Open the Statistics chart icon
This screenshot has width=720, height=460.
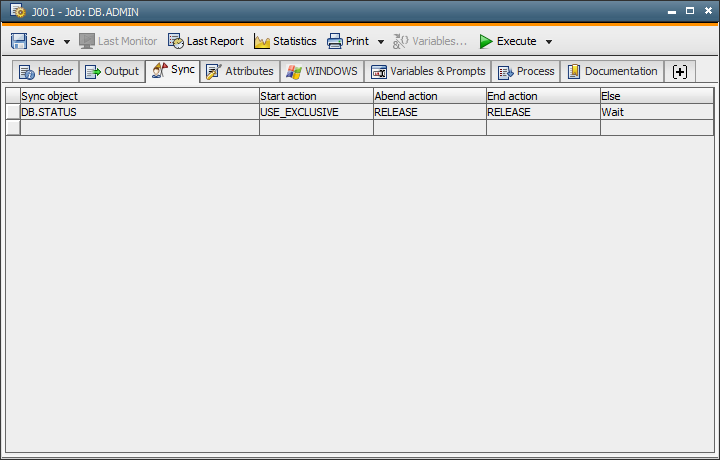click(x=262, y=41)
